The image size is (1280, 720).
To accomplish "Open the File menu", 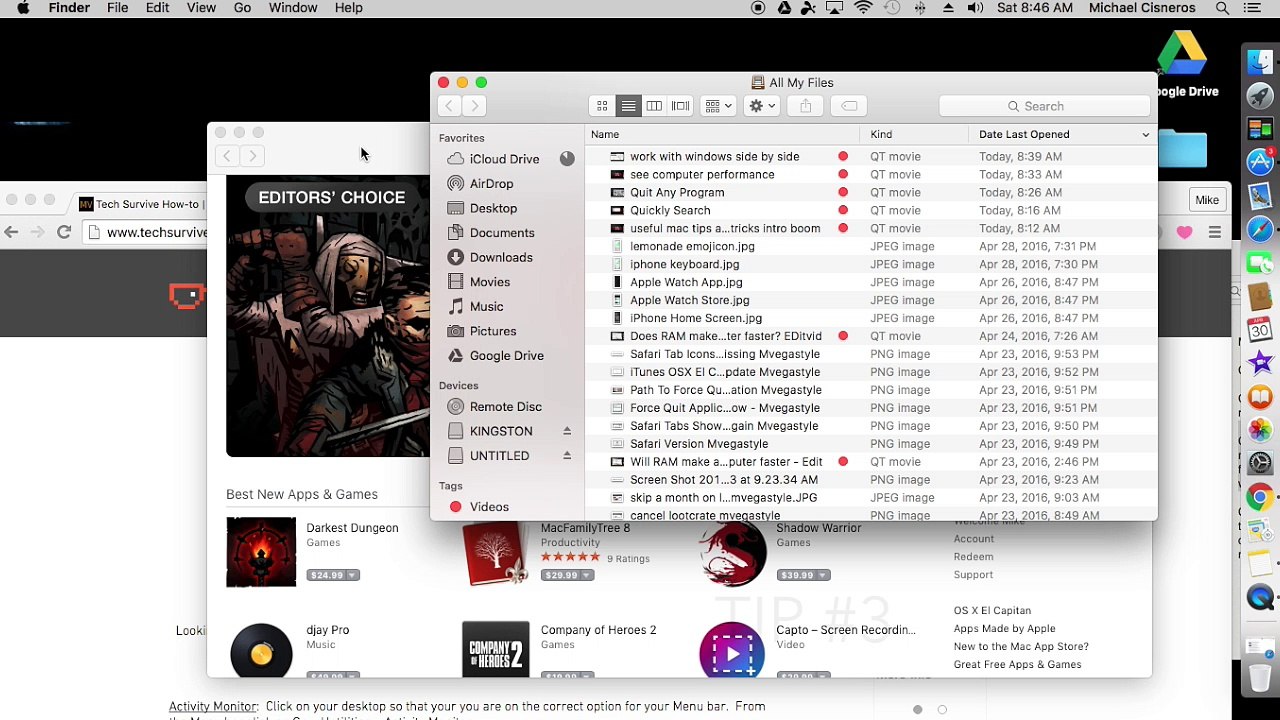I will (x=117, y=8).
